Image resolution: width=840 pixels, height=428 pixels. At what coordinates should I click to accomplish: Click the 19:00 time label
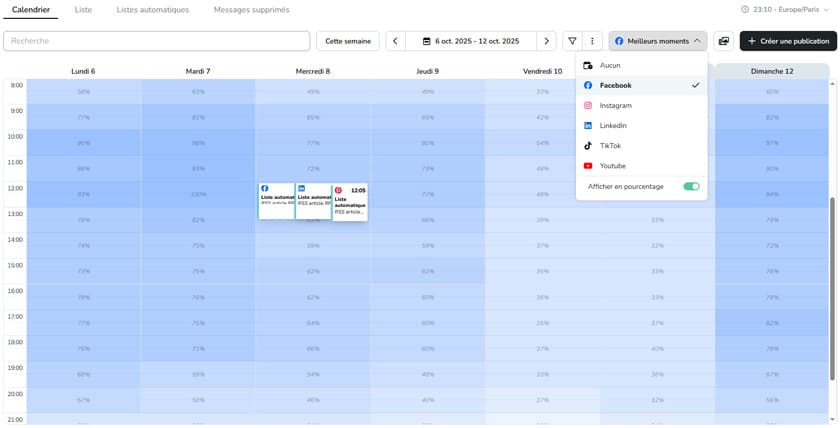click(x=16, y=368)
